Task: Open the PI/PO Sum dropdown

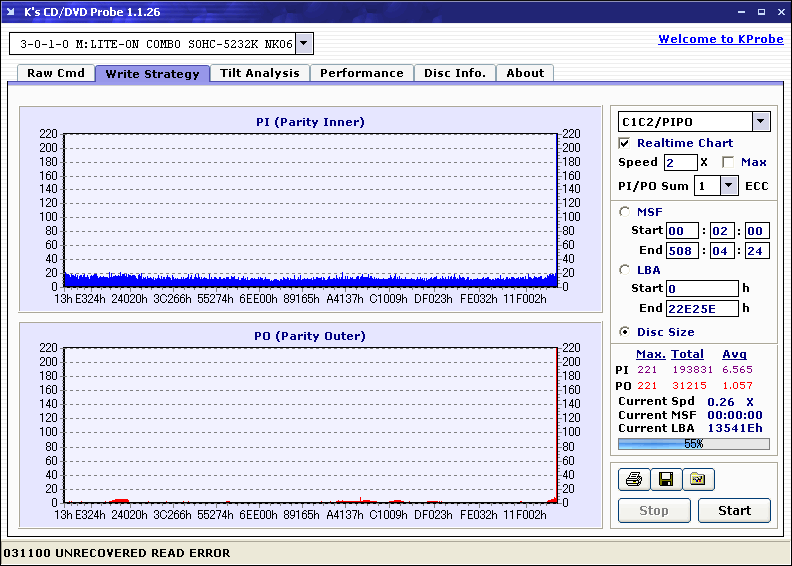Action: [728, 186]
